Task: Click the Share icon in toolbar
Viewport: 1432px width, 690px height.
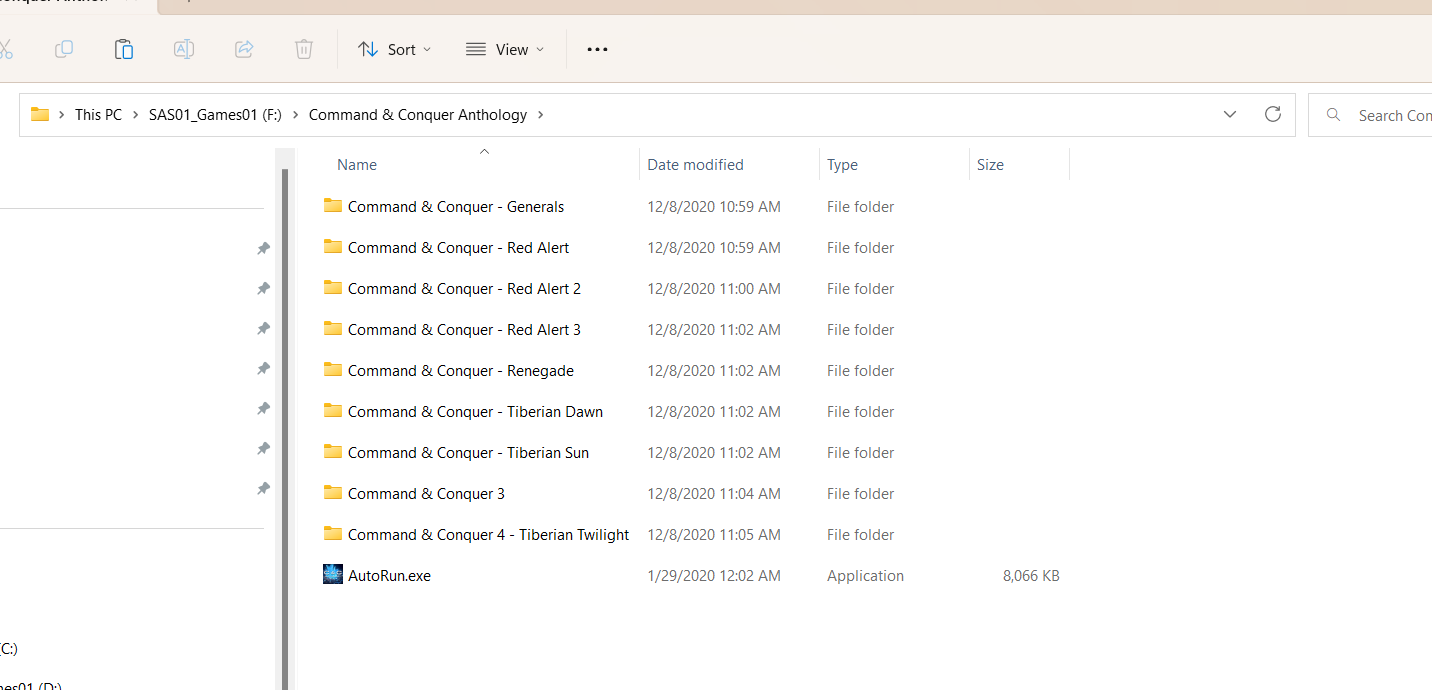Action: [244, 49]
